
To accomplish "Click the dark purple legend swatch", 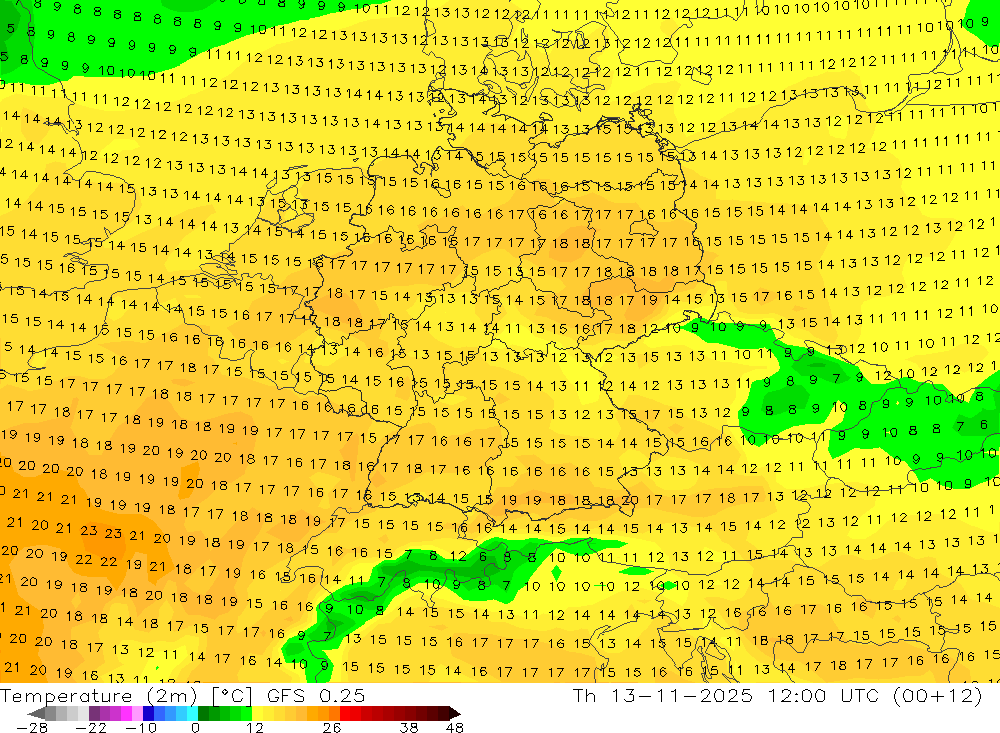I will pos(94,713).
